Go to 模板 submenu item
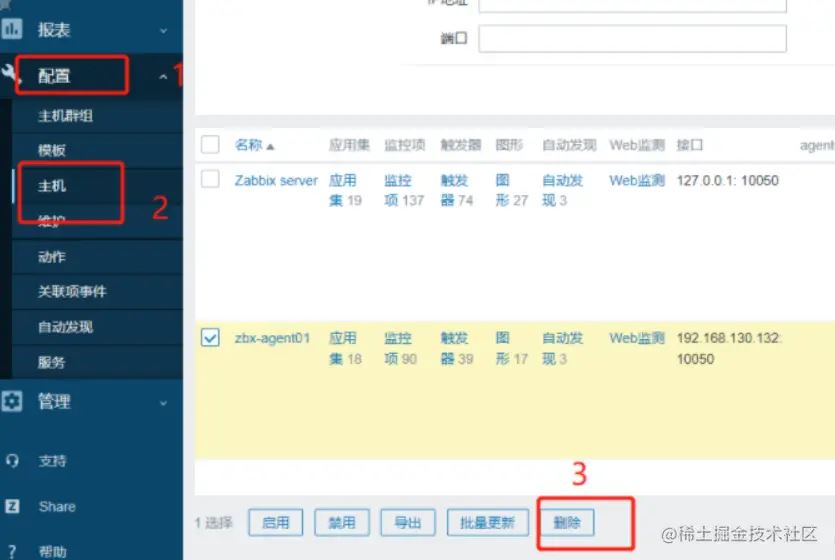Viewport: 835px width, 560px height. [x=52, y=151]
